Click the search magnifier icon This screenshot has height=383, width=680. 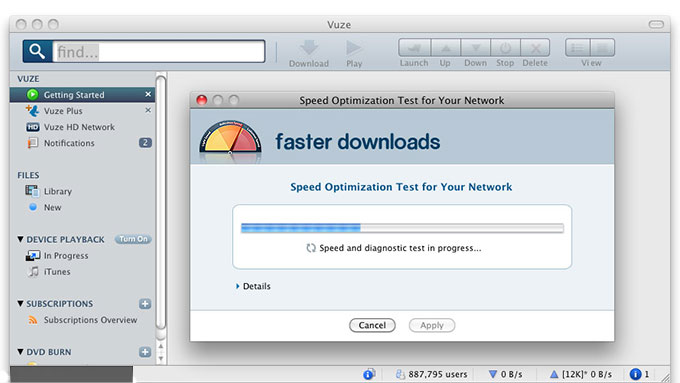click(x=37, y=52)
